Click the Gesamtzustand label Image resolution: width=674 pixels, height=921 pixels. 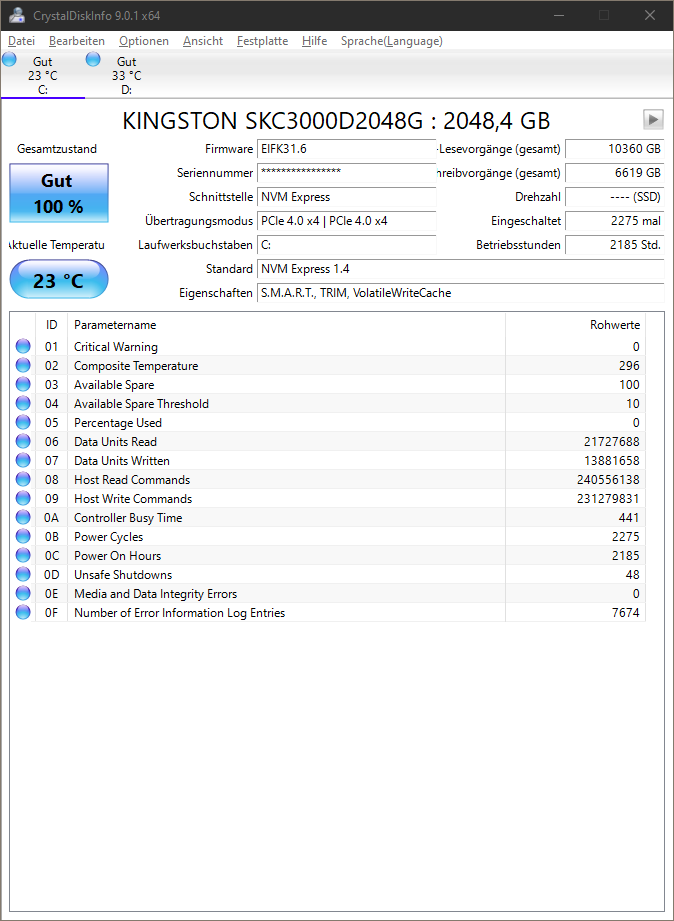(x=57, y=149)
